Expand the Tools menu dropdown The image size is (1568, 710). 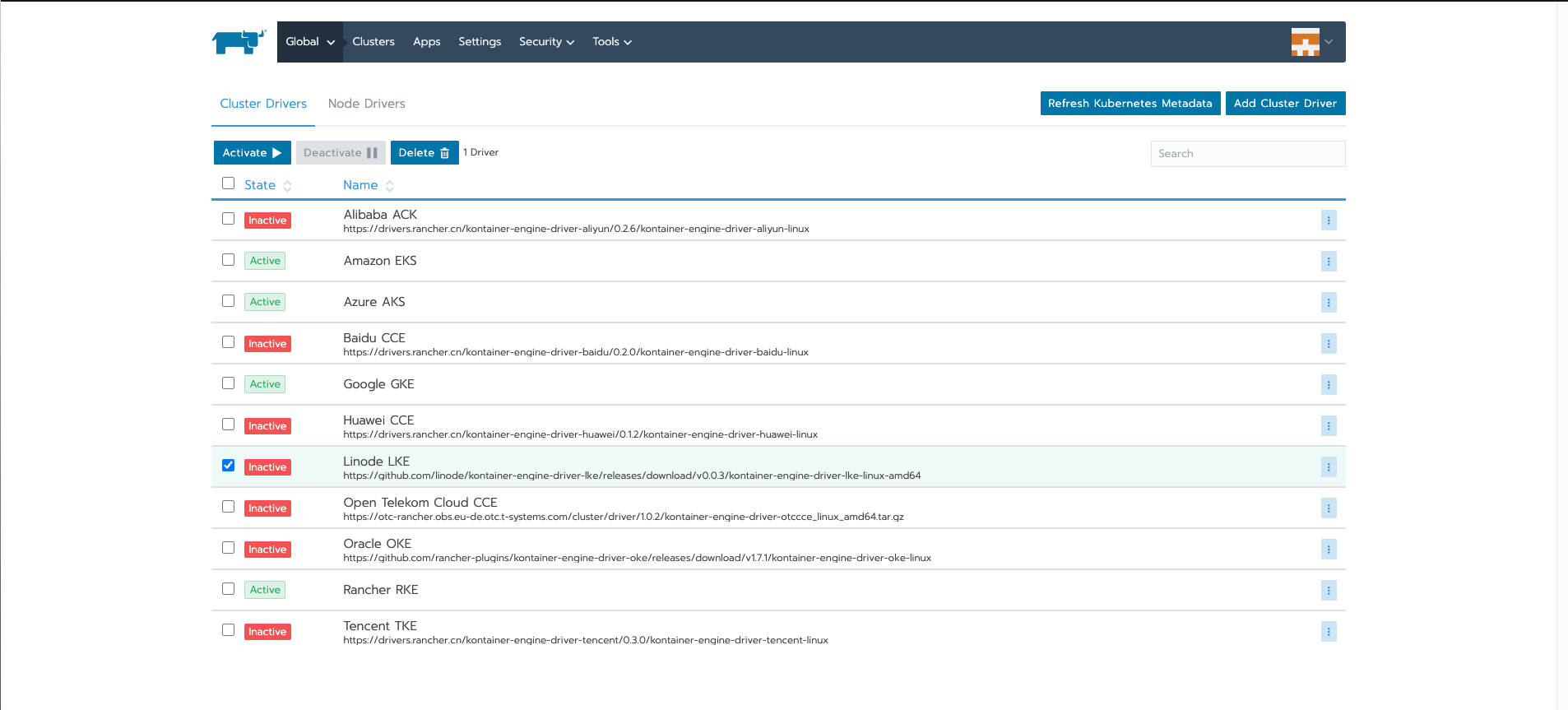click(611, 42)
